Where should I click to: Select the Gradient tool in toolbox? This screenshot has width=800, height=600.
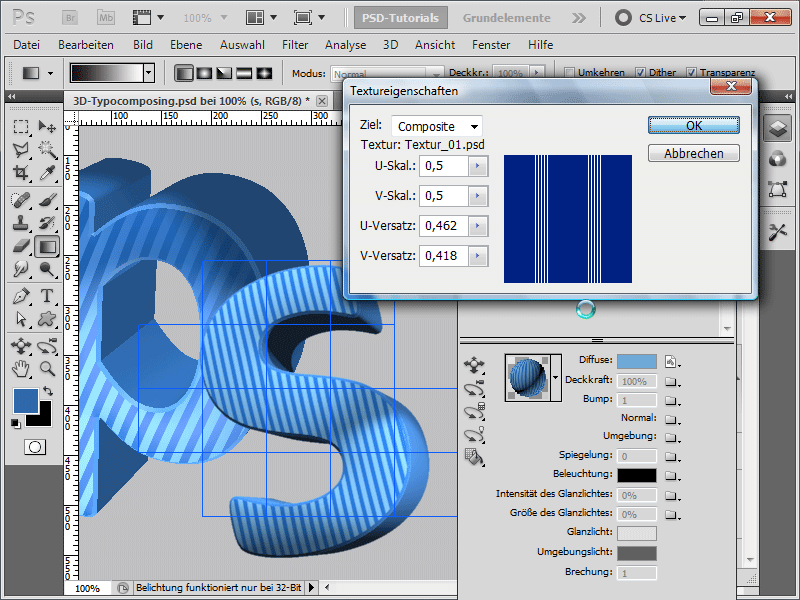[x=47, y=246]
